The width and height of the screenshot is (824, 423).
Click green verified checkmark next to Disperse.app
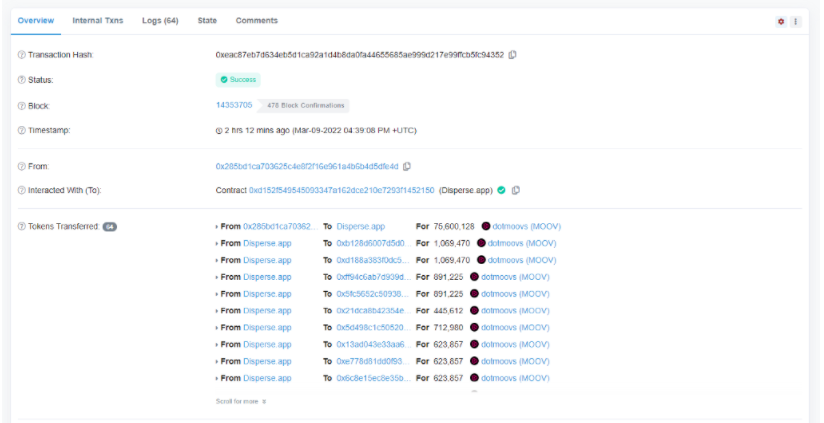tap(501, 190)
